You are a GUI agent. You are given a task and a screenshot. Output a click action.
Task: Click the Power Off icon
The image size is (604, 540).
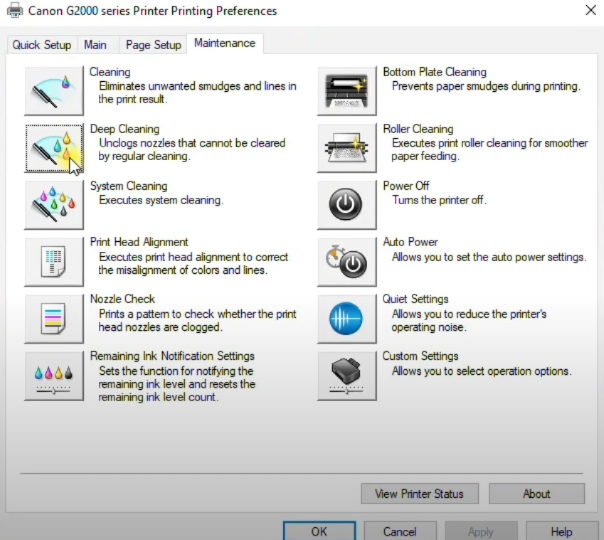(347, 205)
